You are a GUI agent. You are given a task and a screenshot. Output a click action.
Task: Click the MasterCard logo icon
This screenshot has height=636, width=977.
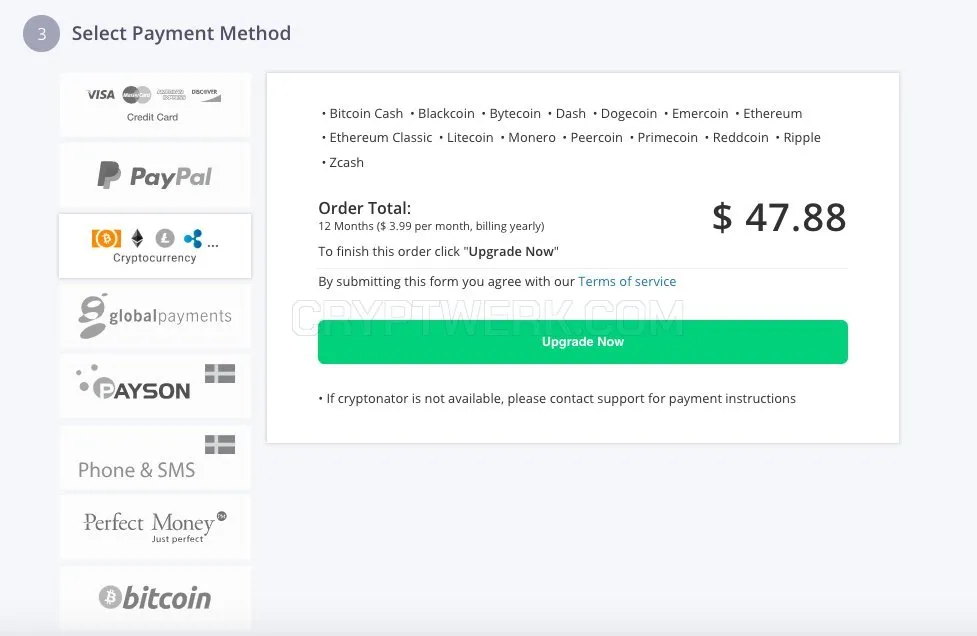click(136, 95)
